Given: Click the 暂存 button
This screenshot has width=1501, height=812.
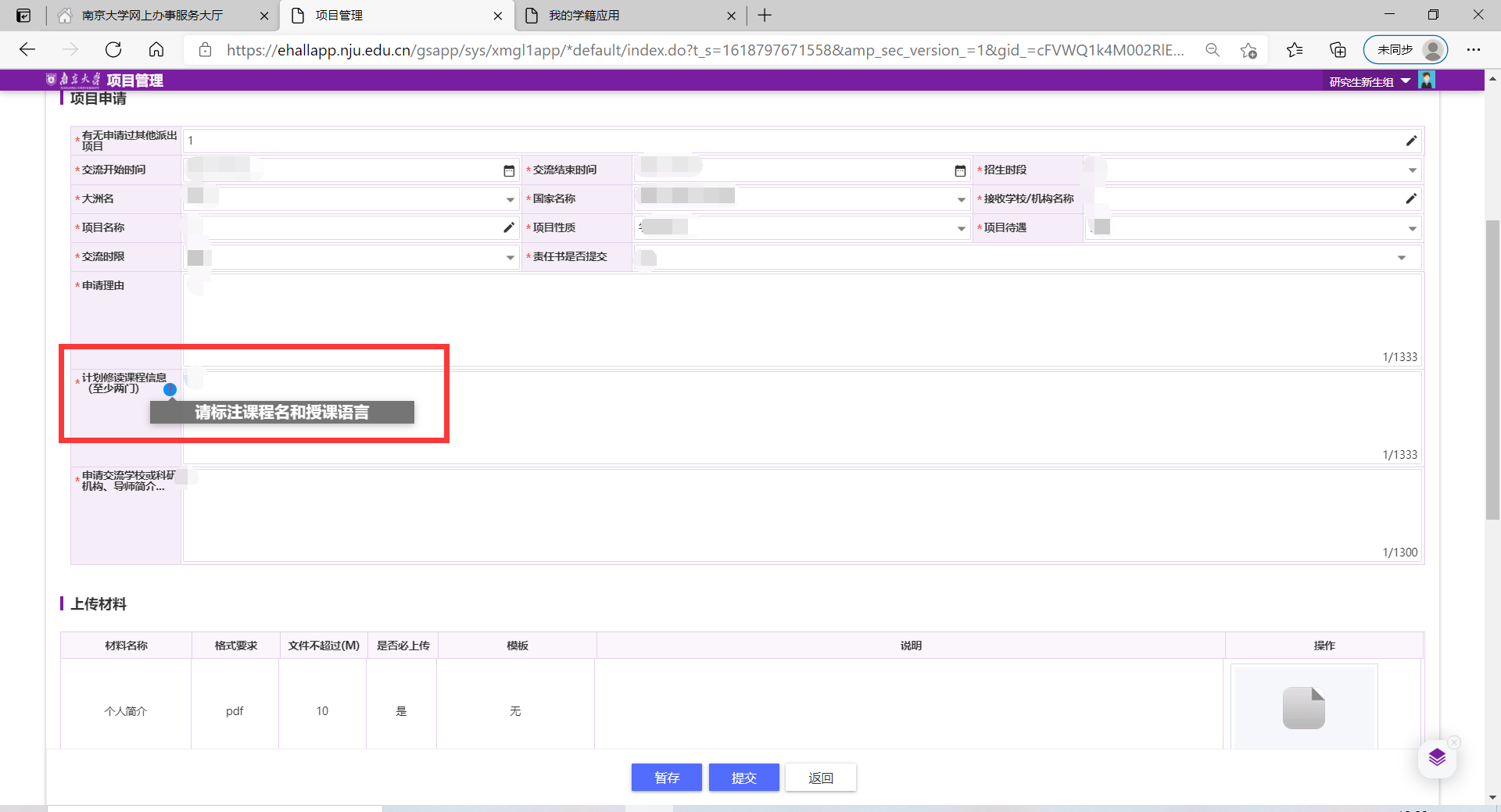Looking at the screenshot, I should (x=666, y=778).
